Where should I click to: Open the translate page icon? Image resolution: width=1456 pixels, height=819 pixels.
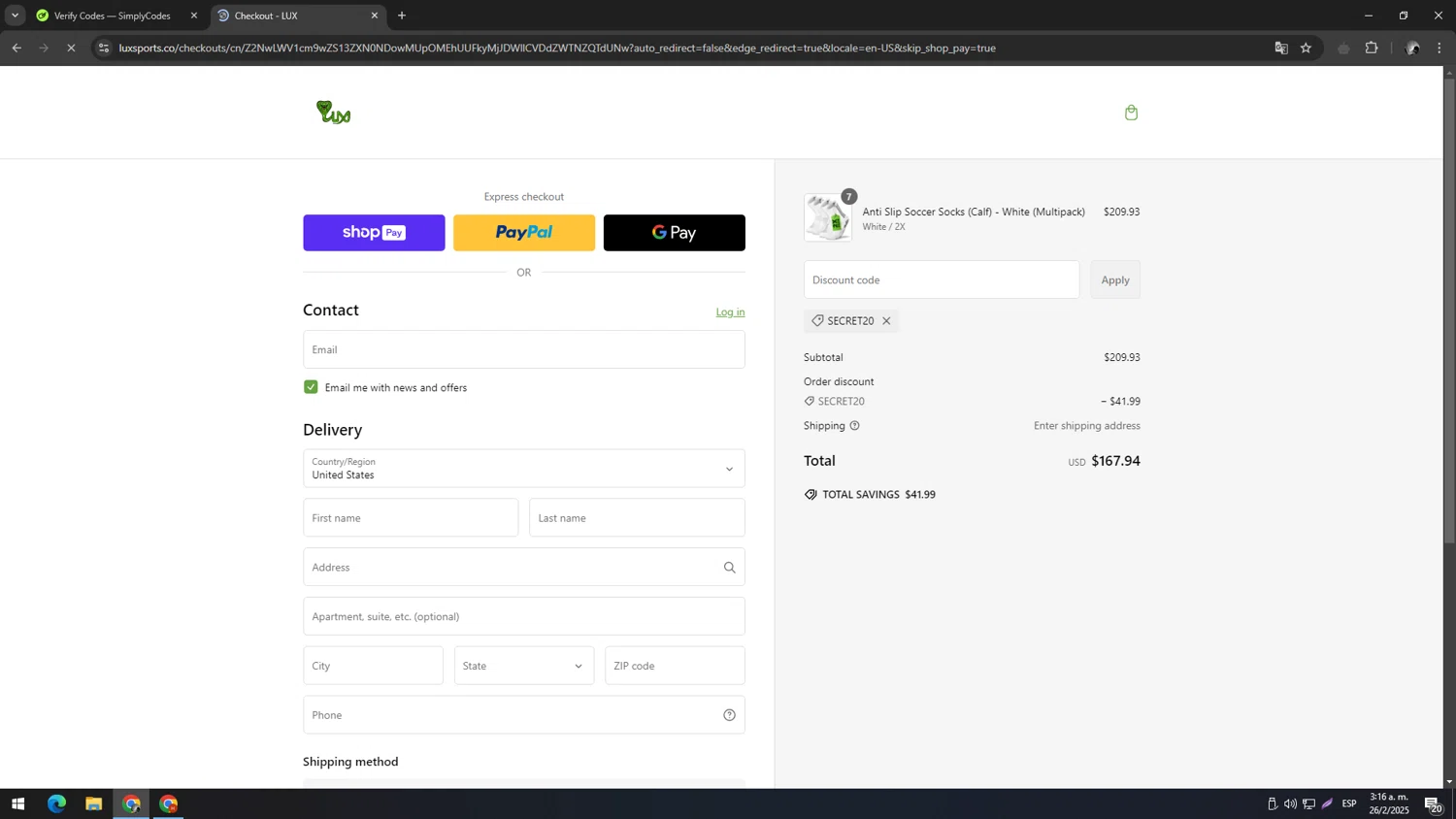tap(1281, 48)
